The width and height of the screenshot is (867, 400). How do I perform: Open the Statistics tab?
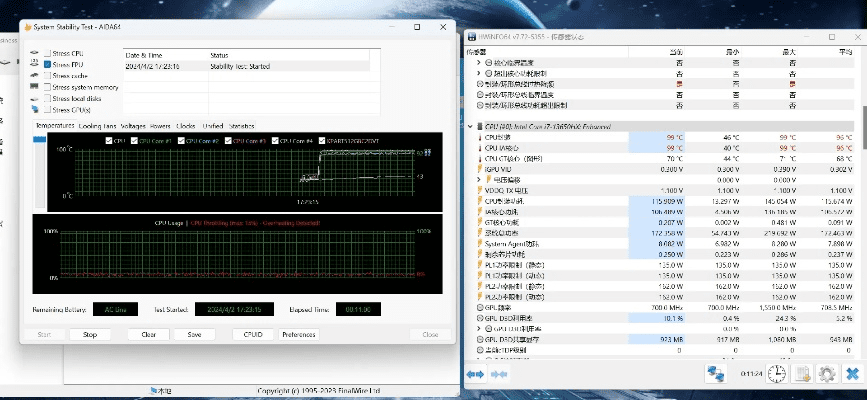coord(241,126)
